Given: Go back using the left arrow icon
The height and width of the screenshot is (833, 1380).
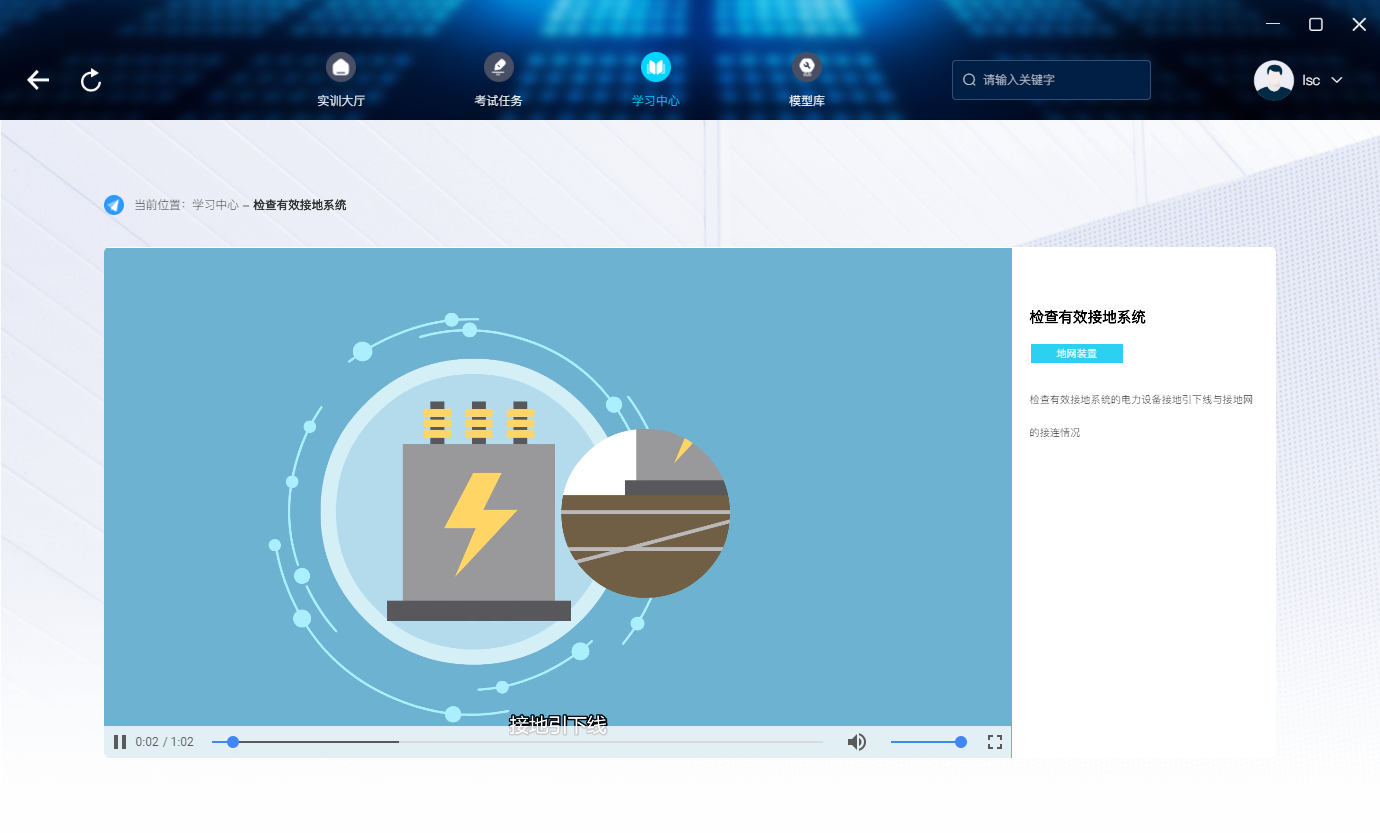Looking at the screenshot, I should tap(38, 80).
